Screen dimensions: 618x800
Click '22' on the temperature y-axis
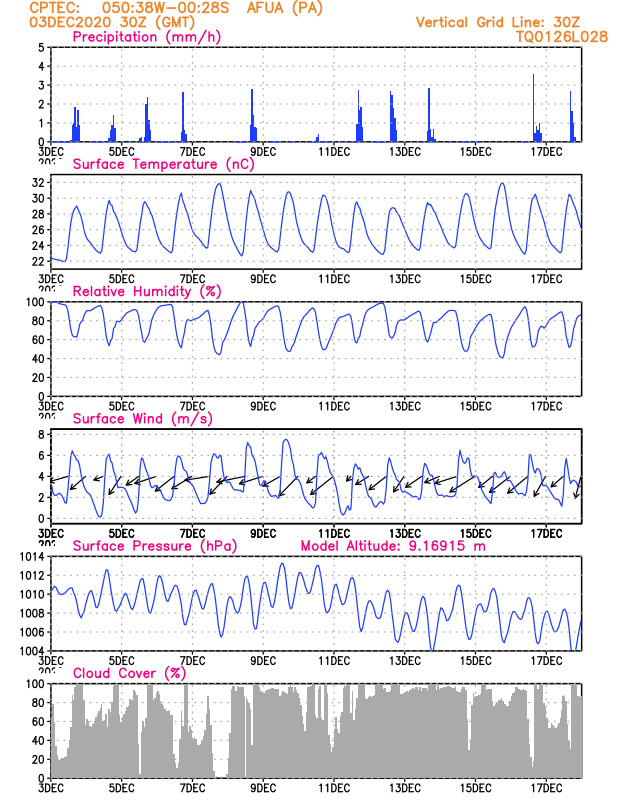tap(38, 262)
